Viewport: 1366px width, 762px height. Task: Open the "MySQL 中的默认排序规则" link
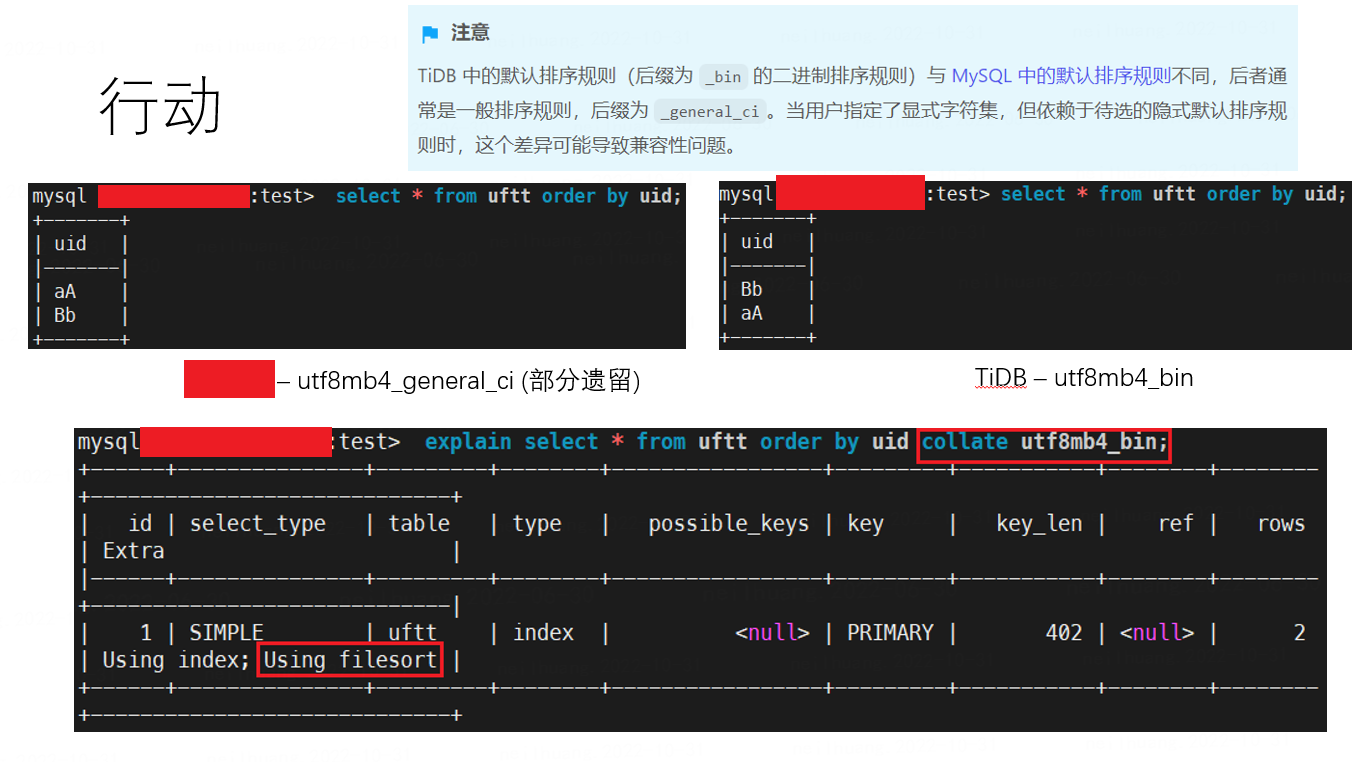[x=1061, y=76]
